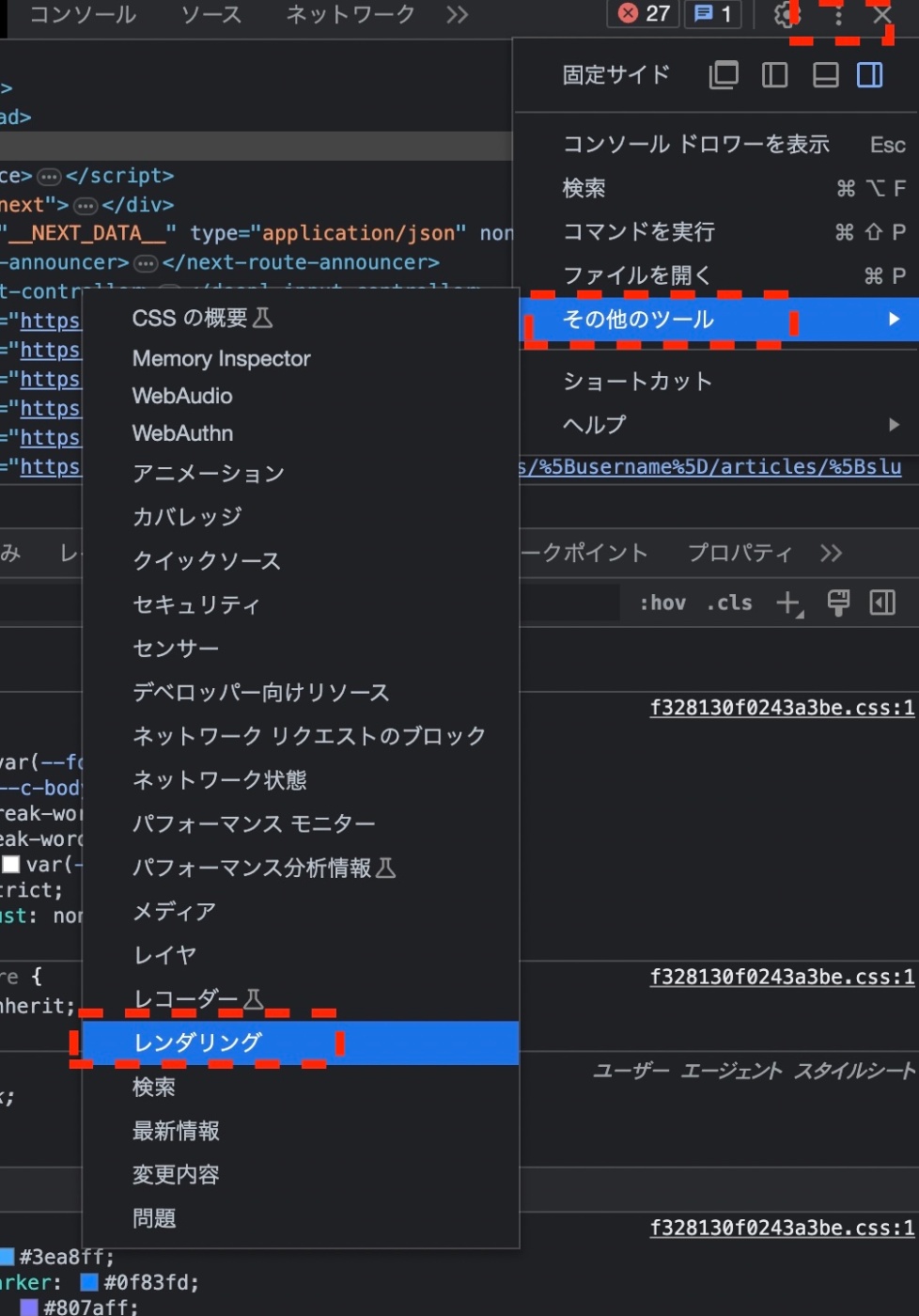Expand collapsed next-route-announcer ellipsis

click(146, 264)
